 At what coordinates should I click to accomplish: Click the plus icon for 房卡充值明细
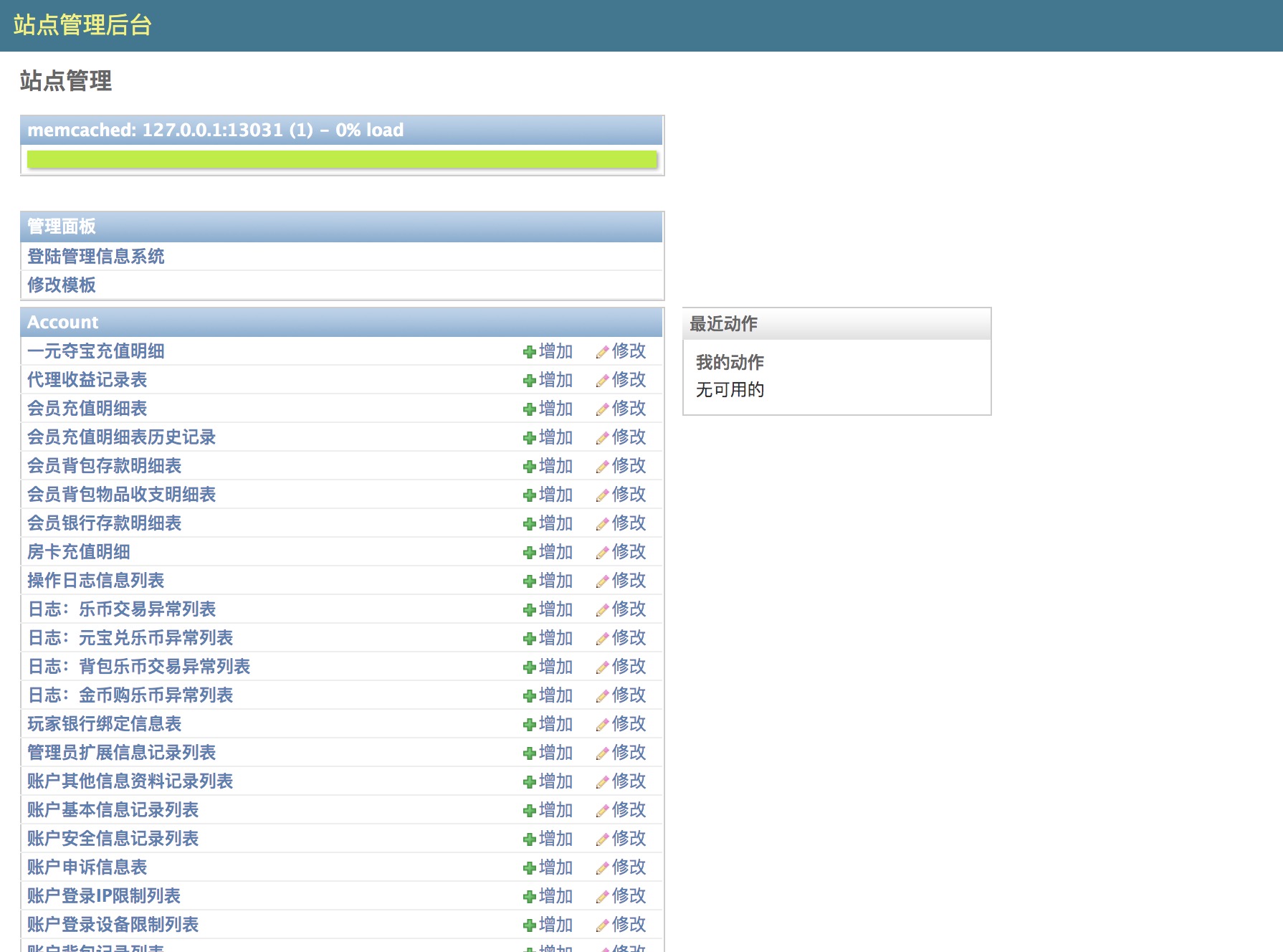[529, 553]
